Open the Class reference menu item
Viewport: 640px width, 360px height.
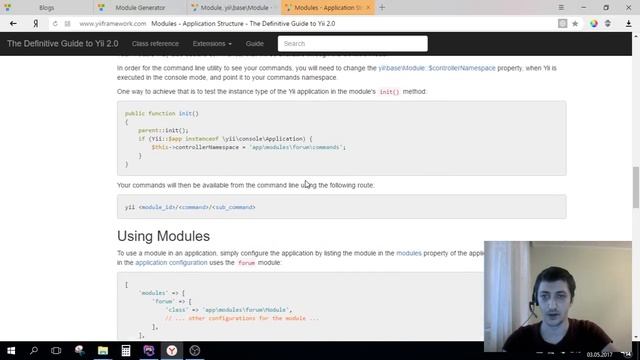(x=155, y=44)
